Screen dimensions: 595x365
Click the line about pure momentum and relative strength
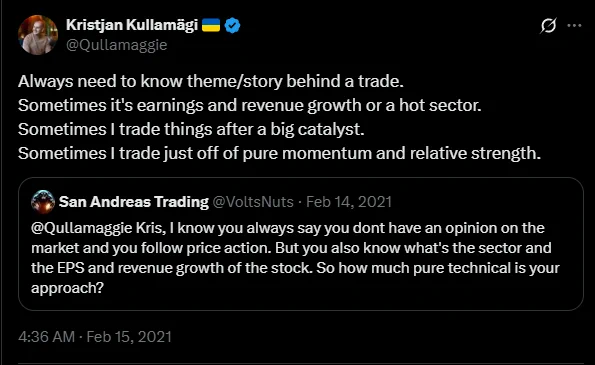tap(279, 153)
